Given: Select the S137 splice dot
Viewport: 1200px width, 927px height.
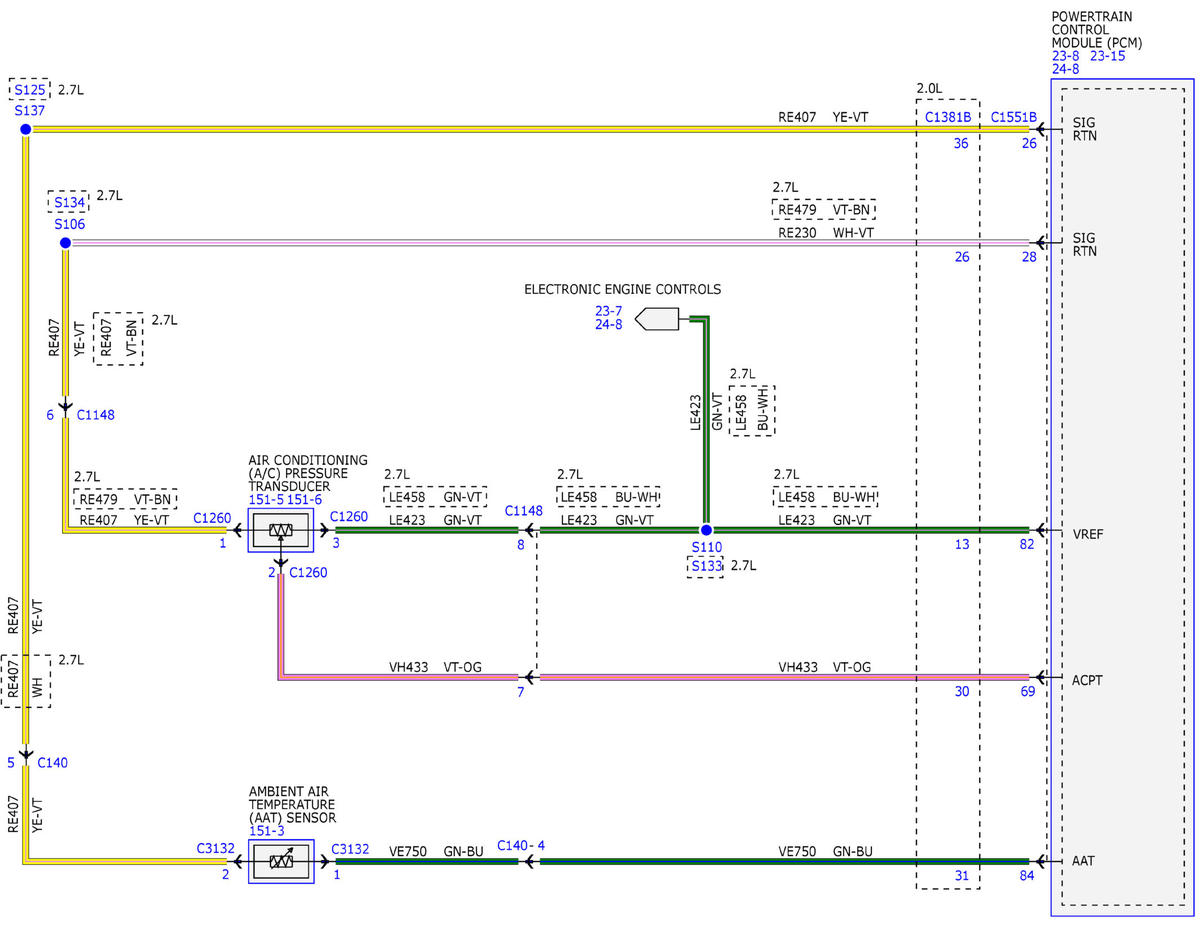Looking at the screenshot, I should [25, 130].
